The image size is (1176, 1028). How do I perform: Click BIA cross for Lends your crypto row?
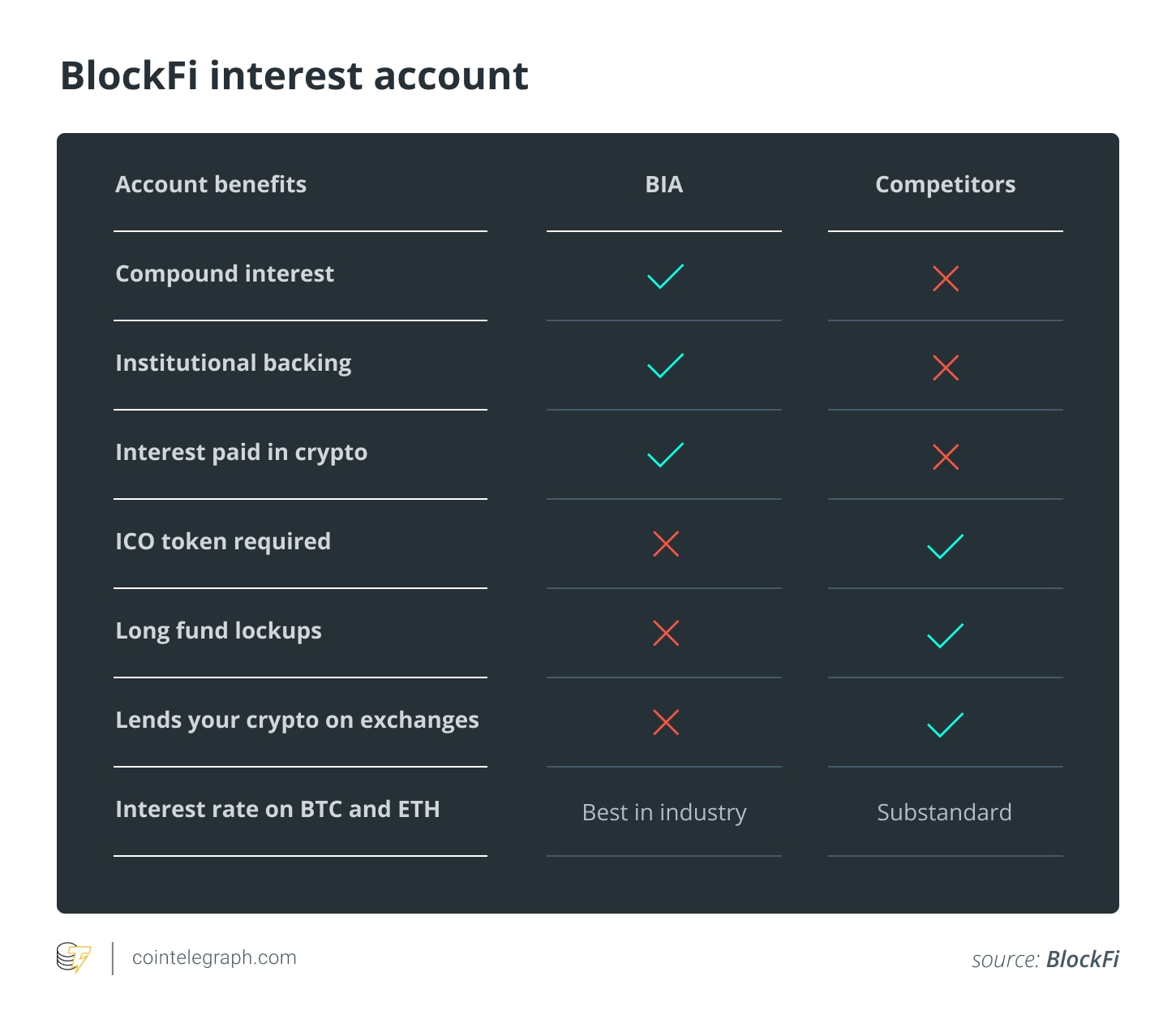click(665, 722)
